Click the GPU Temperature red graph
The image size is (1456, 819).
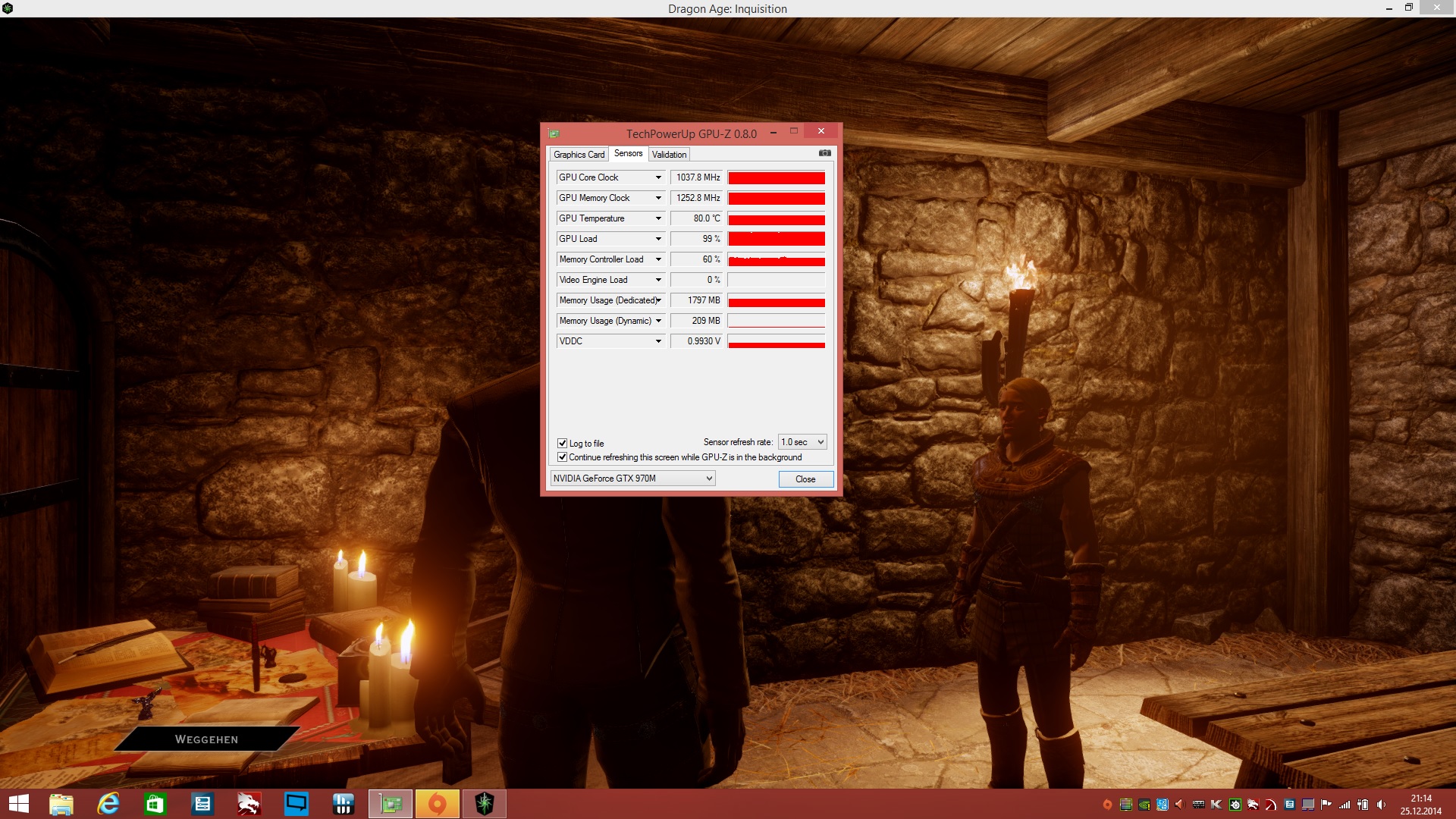click(776, 218)
